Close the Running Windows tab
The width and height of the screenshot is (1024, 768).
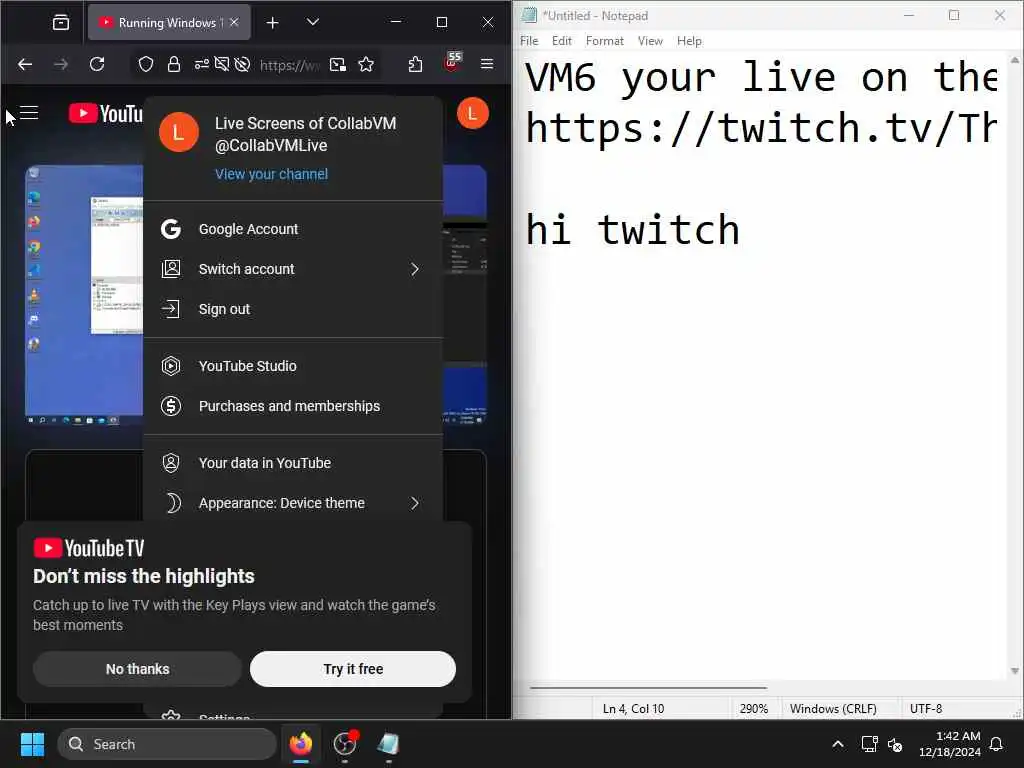click(234, 22)
